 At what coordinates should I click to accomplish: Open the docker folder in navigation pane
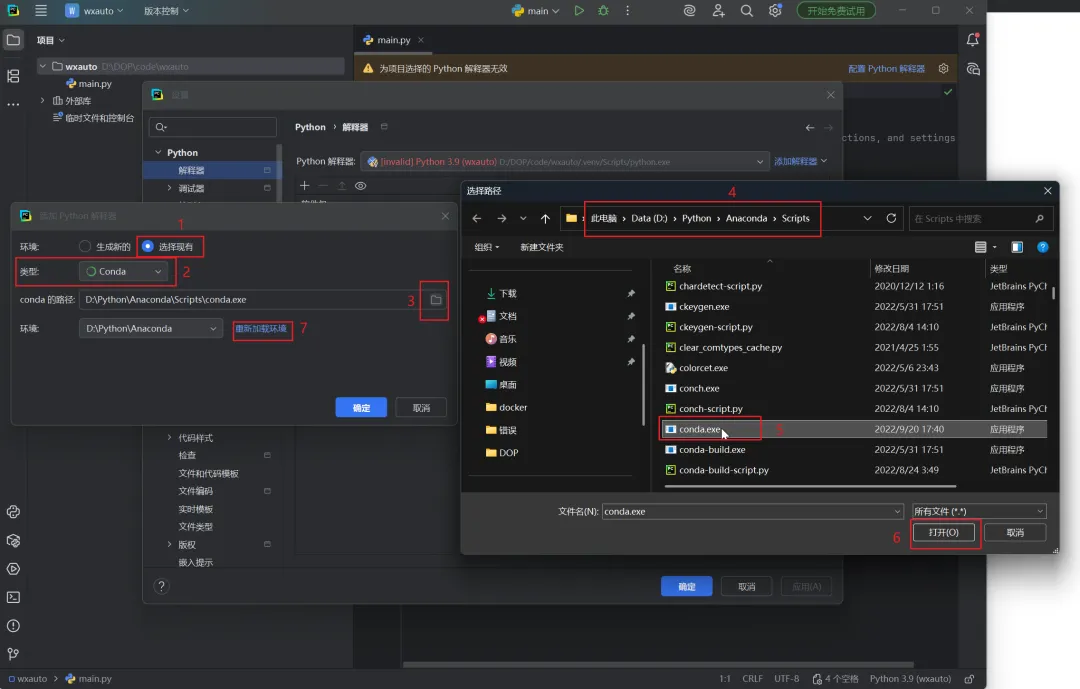tap(506, 407)
